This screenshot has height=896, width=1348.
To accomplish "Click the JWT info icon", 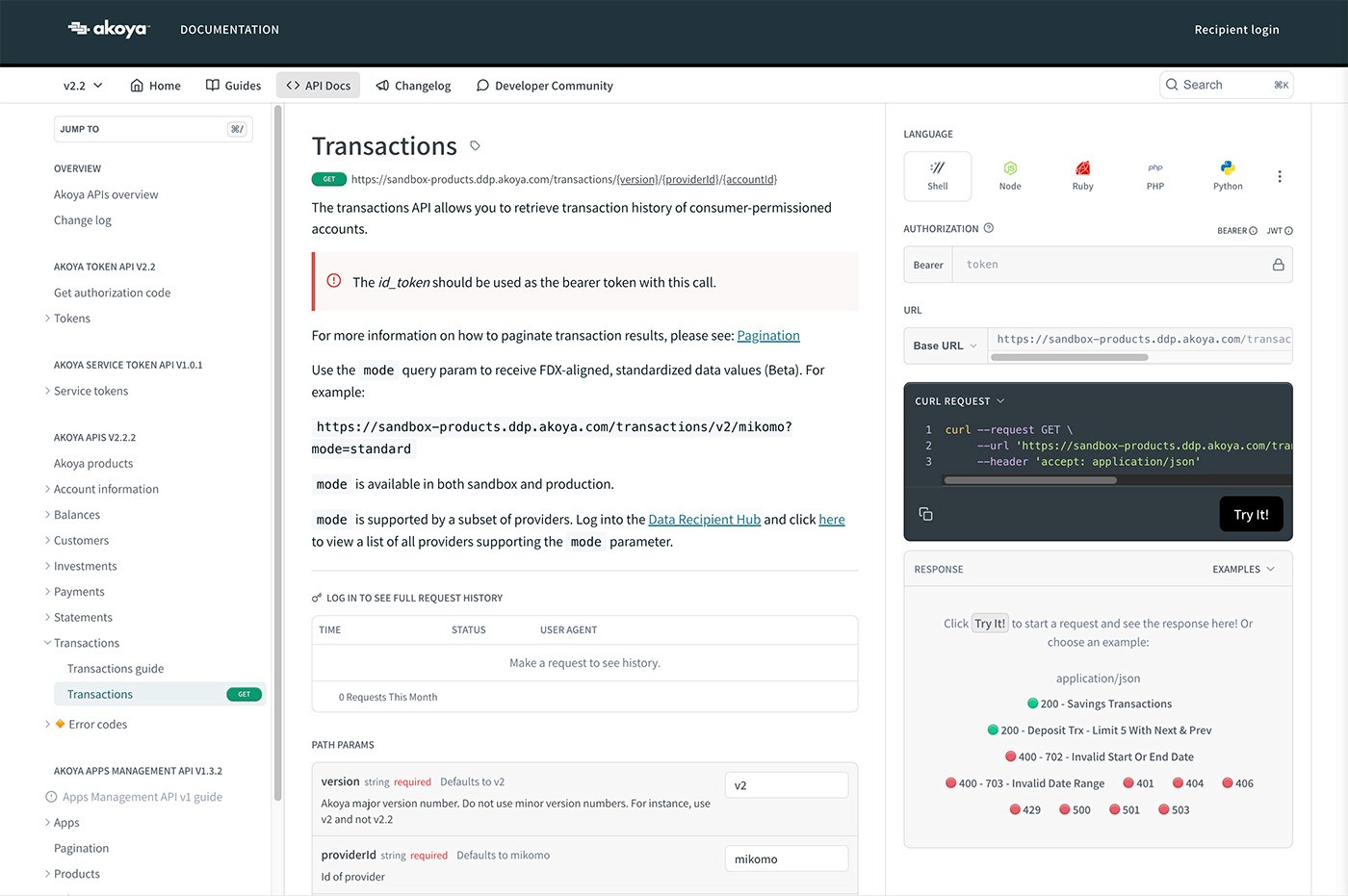I will (x=1288, y=231).
